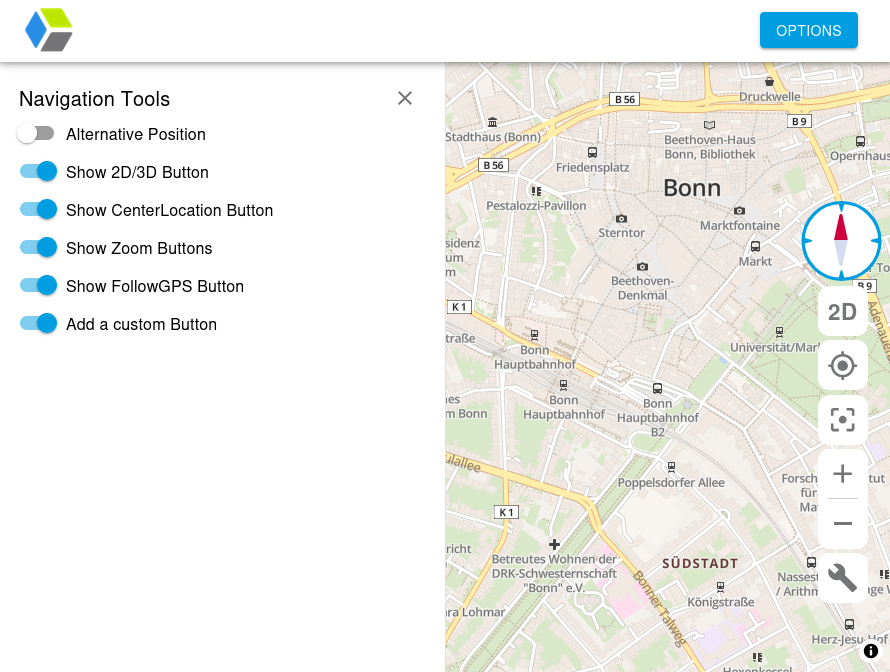Click the custom wrench button
This screenshot has width=890, height=672.
pos(842,578)
